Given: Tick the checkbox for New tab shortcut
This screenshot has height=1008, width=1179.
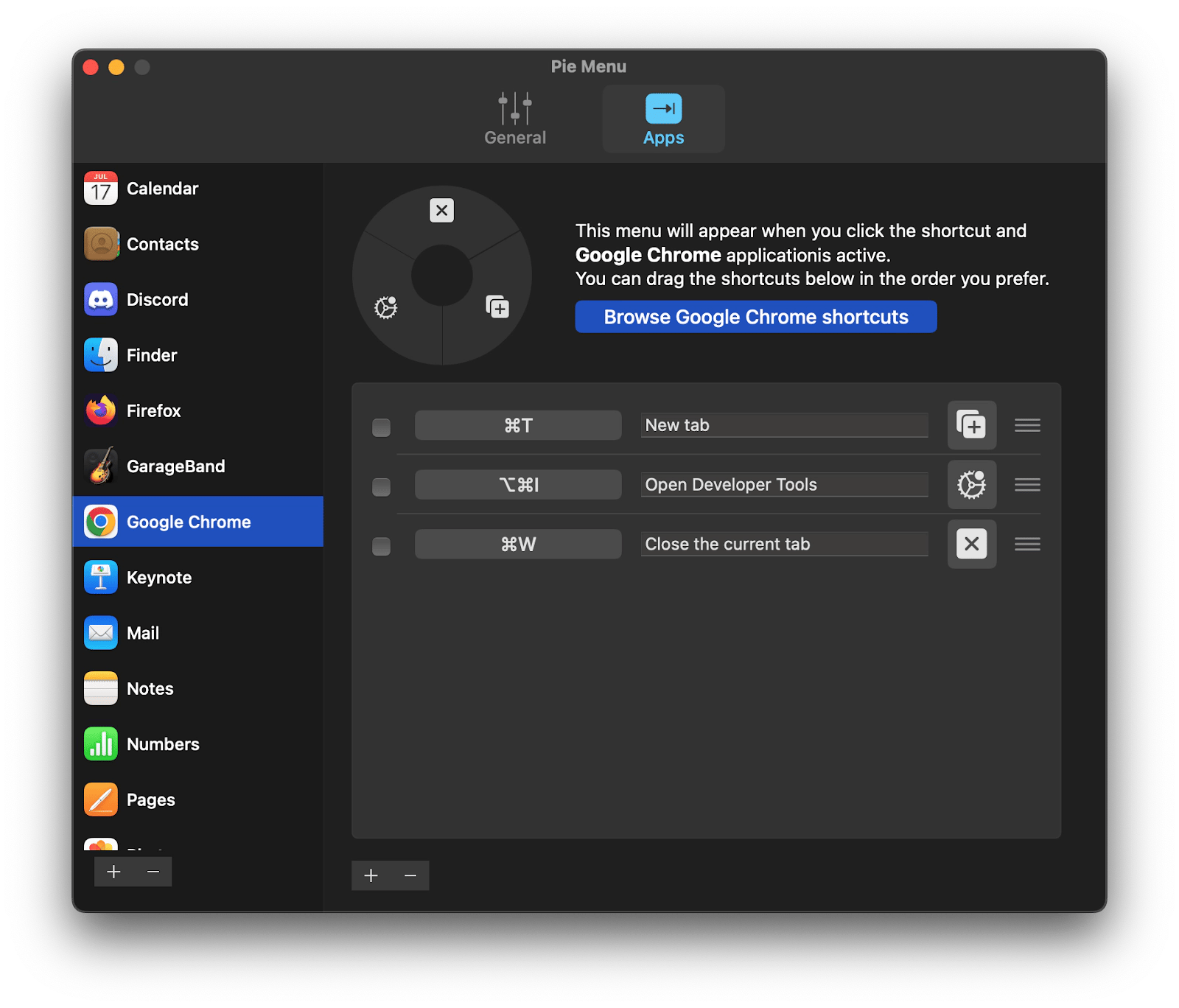Looking at the screenshot, I should [x=382, y=427].
